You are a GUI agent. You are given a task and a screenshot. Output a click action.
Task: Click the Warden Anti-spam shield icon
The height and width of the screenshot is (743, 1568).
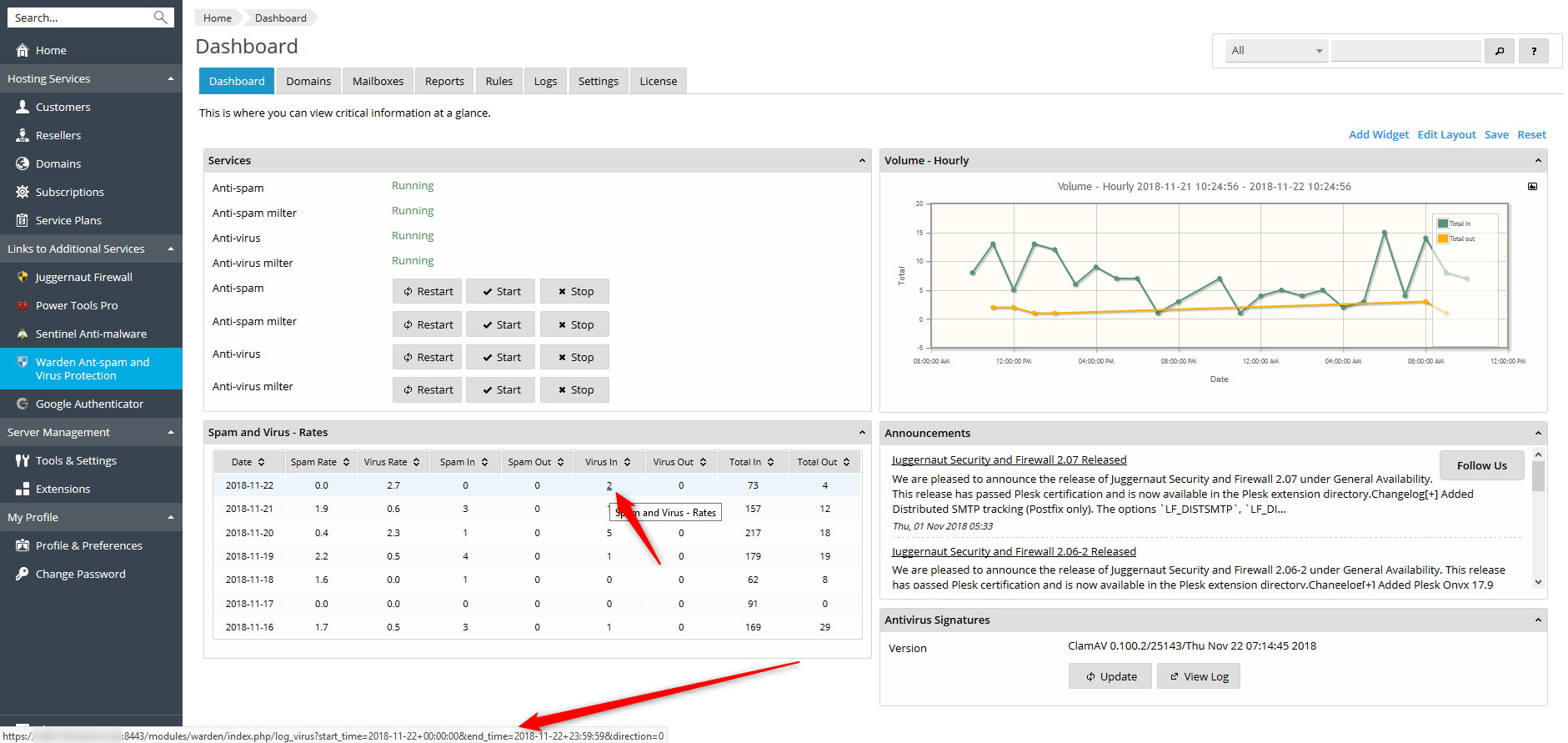click(x=23, y=362)
